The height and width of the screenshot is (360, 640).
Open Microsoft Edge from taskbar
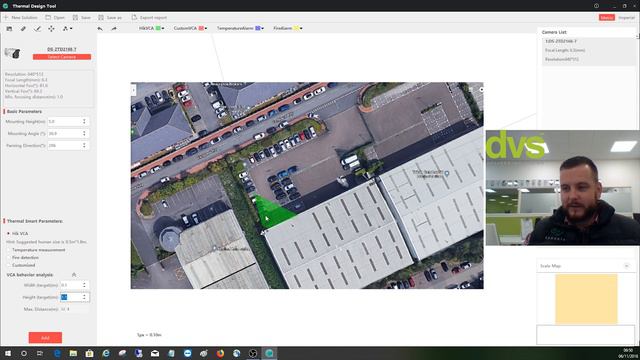pos(57,353)
